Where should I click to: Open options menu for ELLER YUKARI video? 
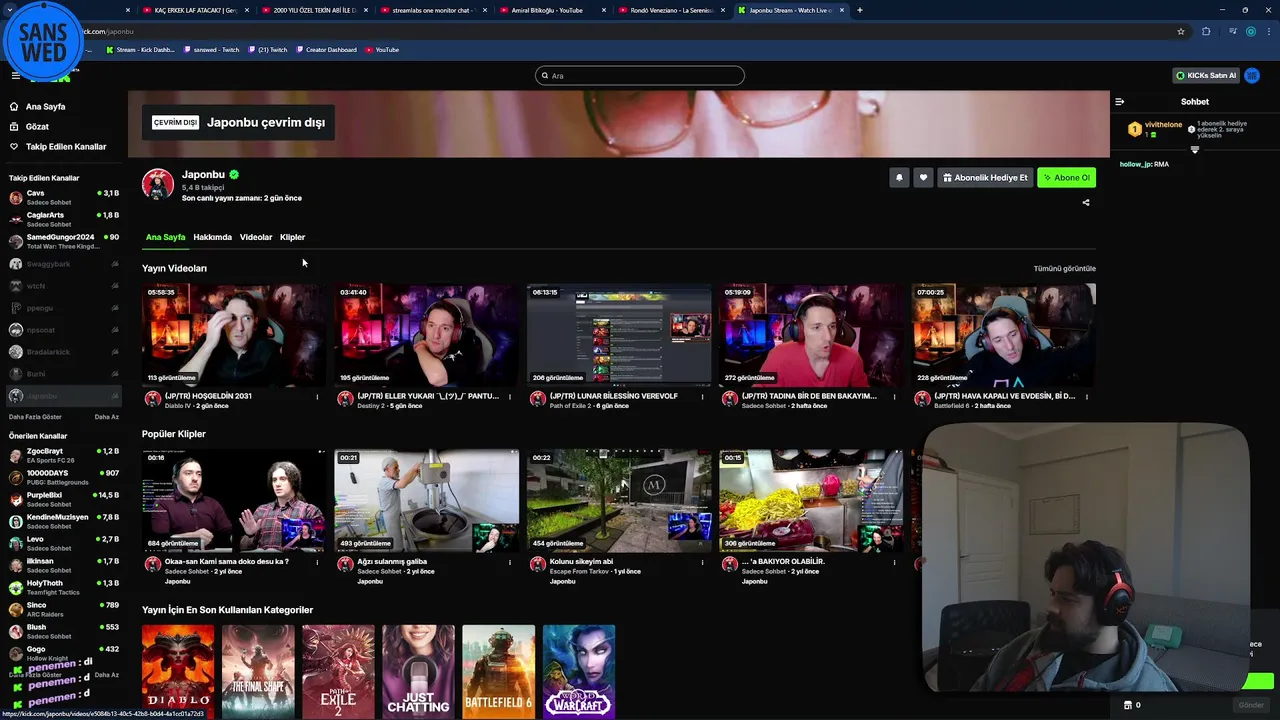(x=510, y=397)
